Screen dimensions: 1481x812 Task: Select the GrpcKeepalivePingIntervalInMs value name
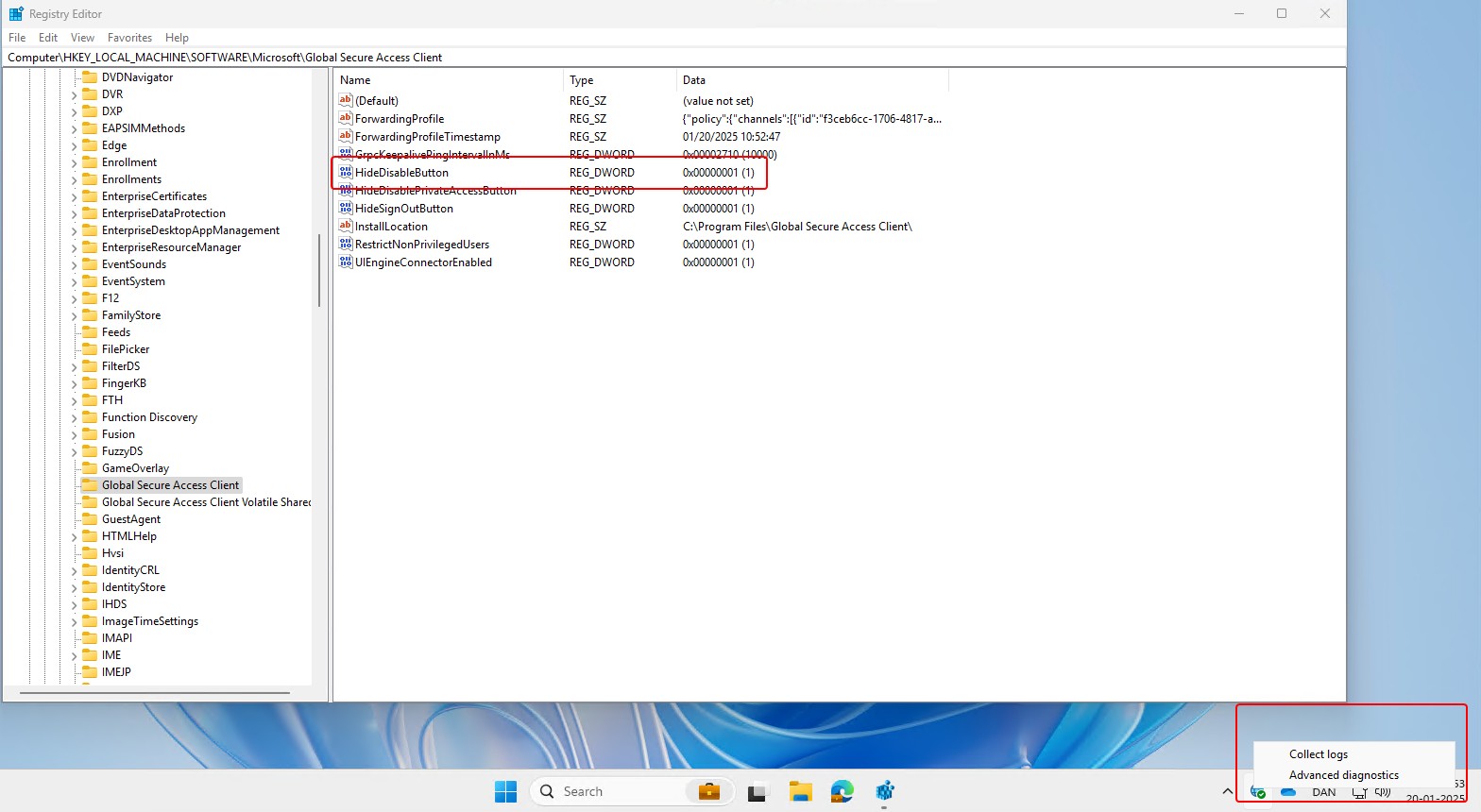433,155
